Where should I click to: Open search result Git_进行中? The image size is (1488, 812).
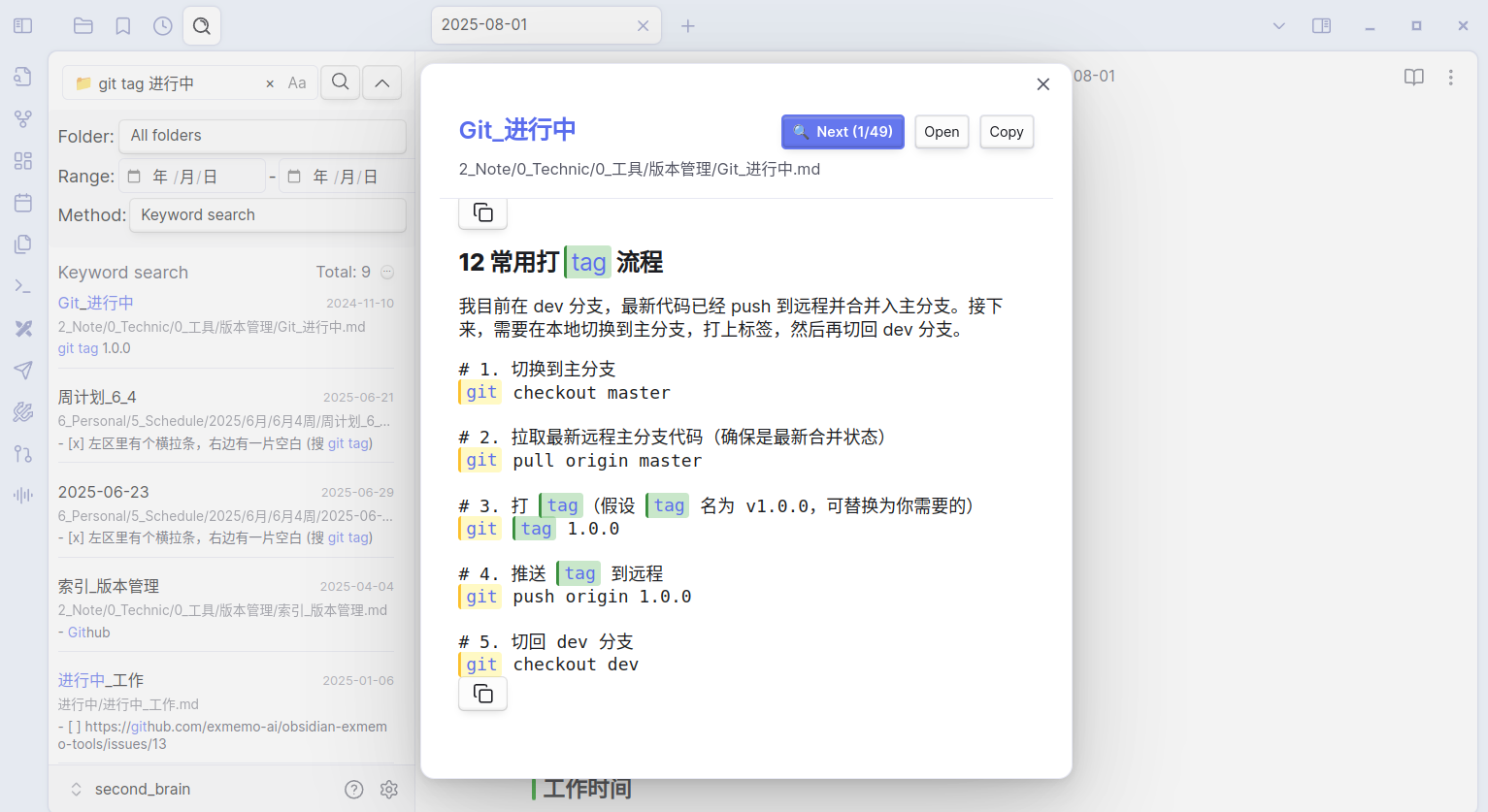click(96, 304)
